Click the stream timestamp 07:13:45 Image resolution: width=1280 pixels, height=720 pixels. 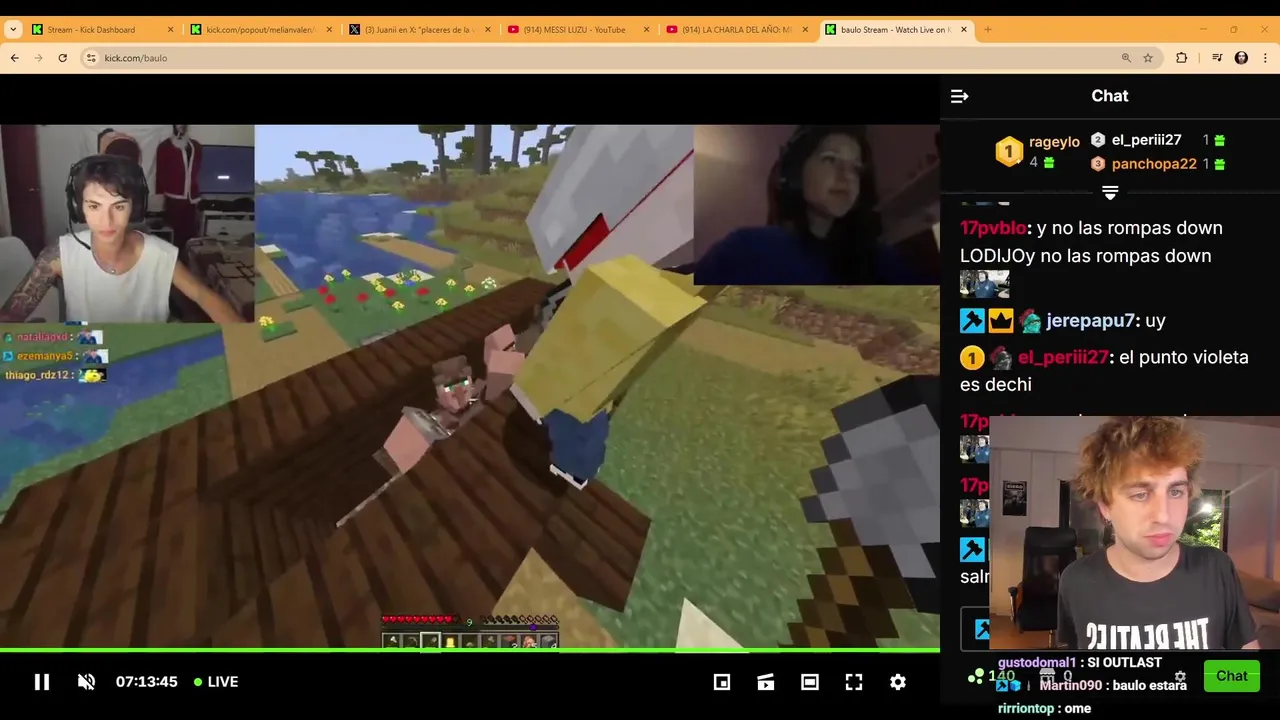pos(146,682)
